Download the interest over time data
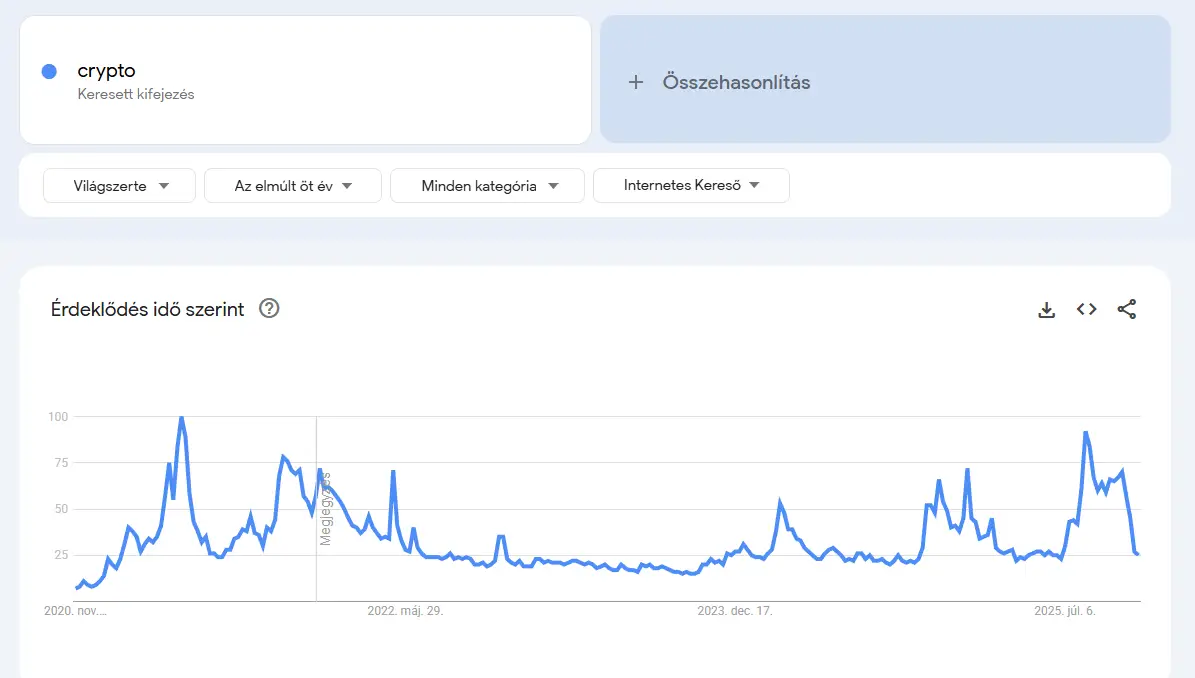 (x=1046, y=309)
